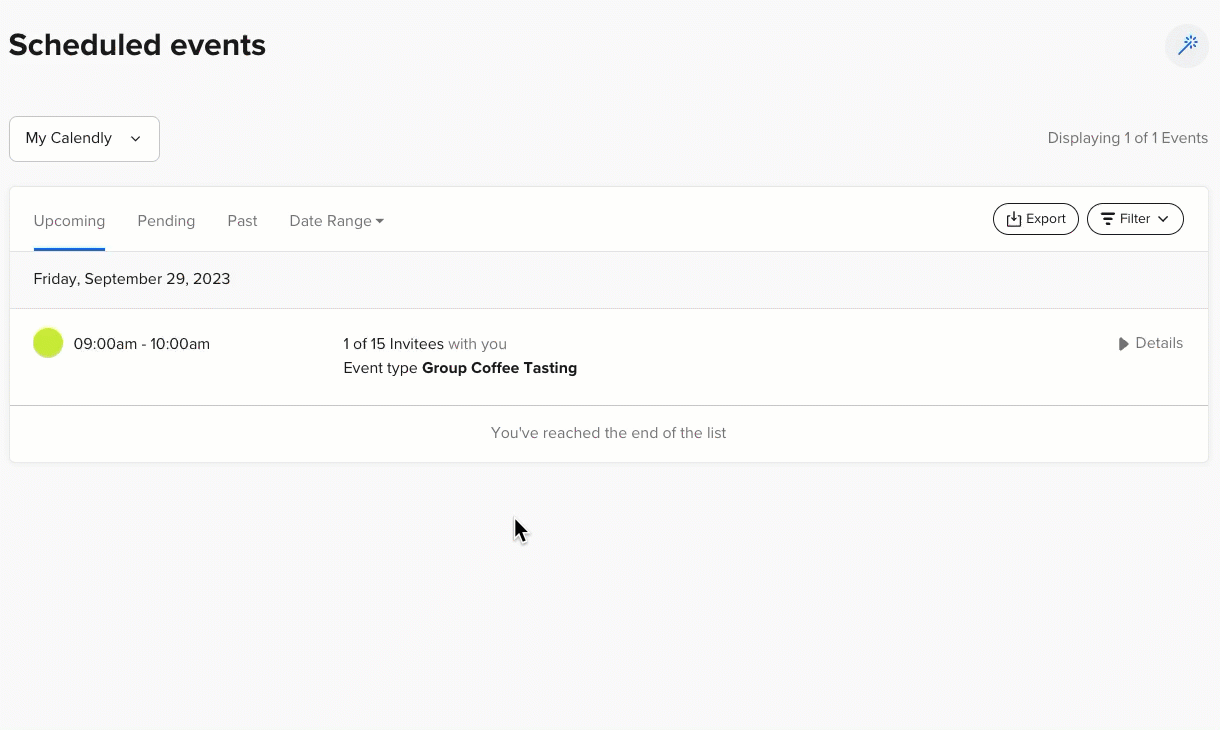Click the green event color circle
1220x730 pixels.
pos(48,343)
